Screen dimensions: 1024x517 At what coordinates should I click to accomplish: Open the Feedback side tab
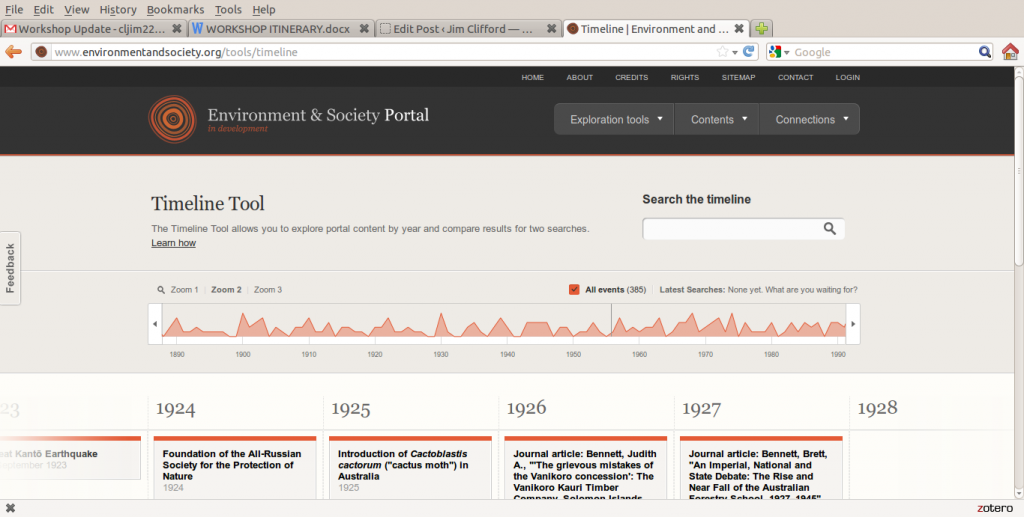pyautogui.click(x=10, y=267)
